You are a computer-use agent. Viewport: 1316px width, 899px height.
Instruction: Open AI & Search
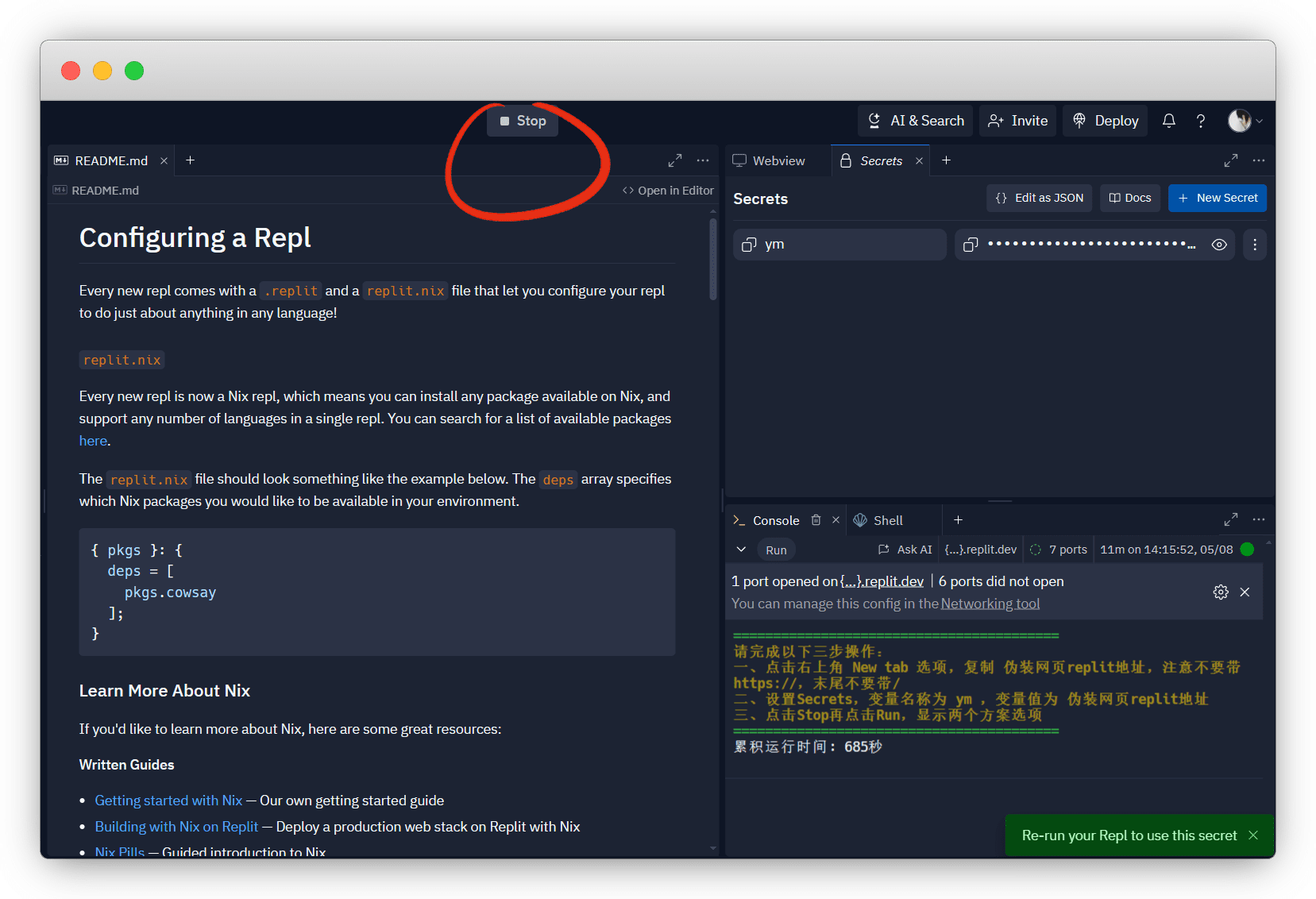coord(915,121)
